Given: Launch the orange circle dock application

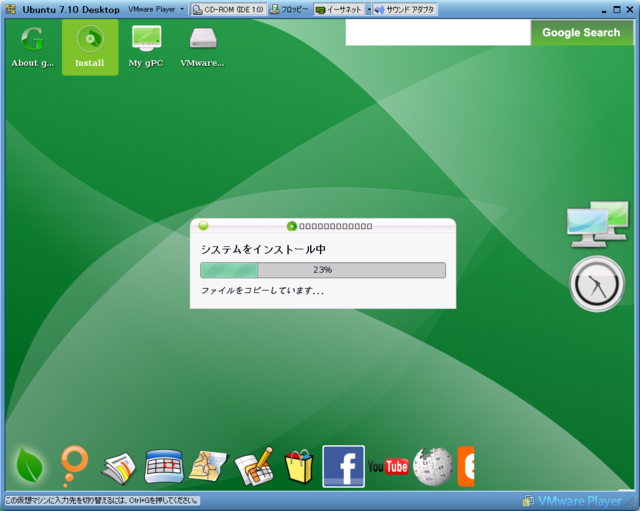Looking at the screenshot, I should tap(73, 465).
